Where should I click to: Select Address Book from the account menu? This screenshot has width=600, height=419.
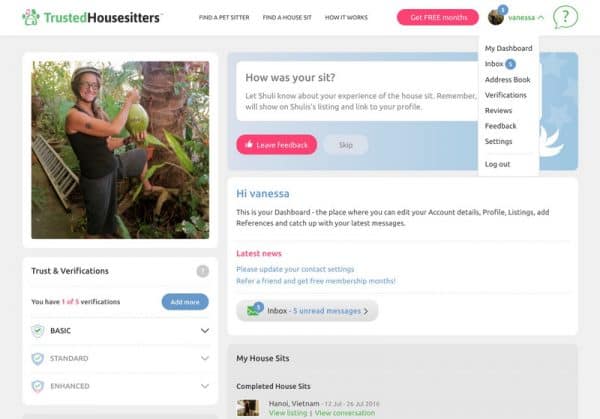507,80
